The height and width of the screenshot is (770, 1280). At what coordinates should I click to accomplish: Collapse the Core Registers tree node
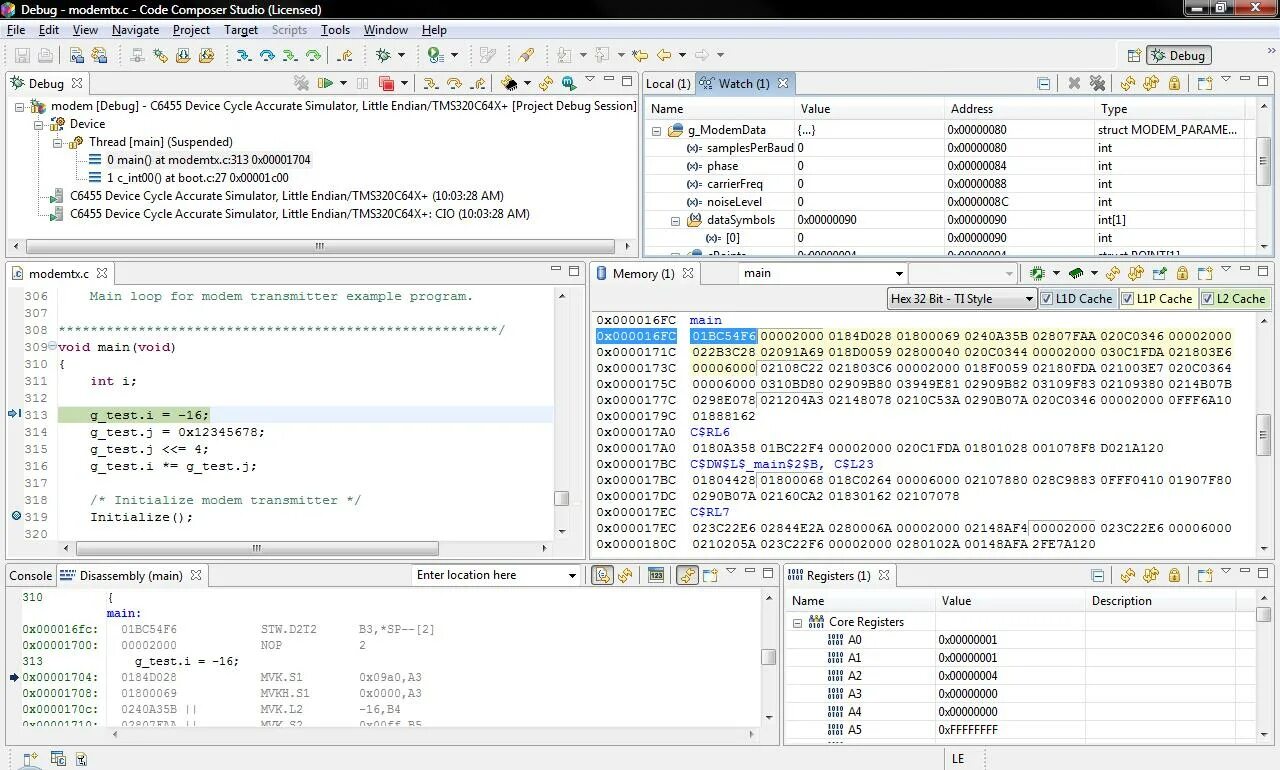click(x=798, y=622)
